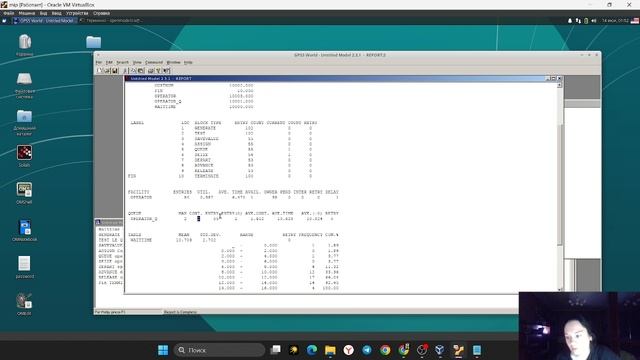Click the Print toolbar icon
Viewport: 640px width, 360px height.
pyautogui.click(x=151, y=71)
